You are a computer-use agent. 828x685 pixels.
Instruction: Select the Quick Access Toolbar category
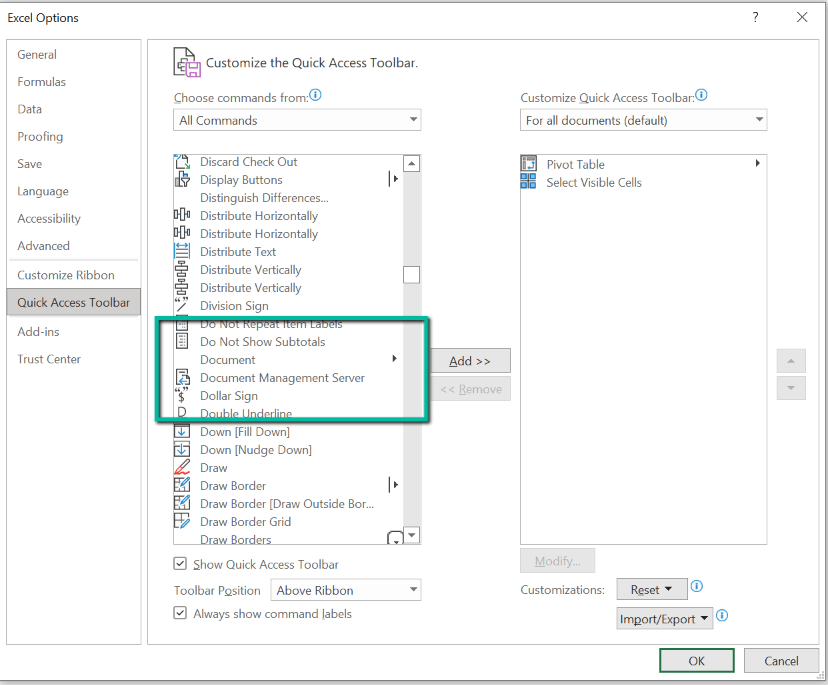(x=73, y=302)
